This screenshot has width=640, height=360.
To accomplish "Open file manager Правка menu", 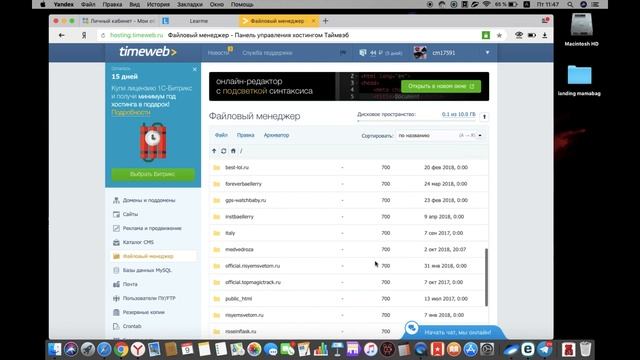I will (245, 135).
